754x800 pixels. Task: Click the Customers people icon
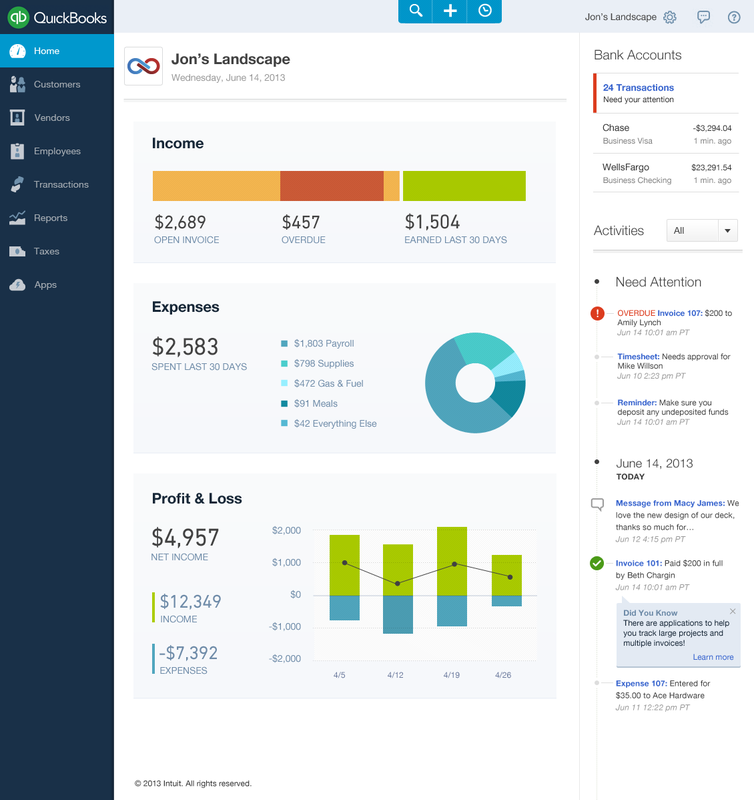[17, 84]
